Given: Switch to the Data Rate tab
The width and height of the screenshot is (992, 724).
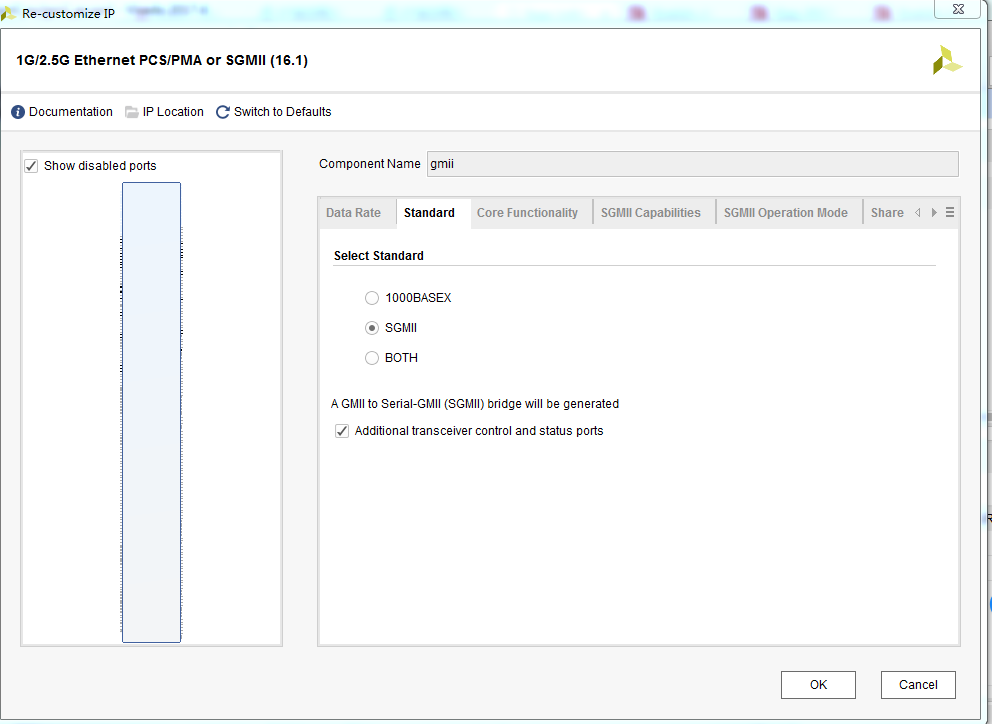Looking at the screenshot, I should [x=353, y=213].
